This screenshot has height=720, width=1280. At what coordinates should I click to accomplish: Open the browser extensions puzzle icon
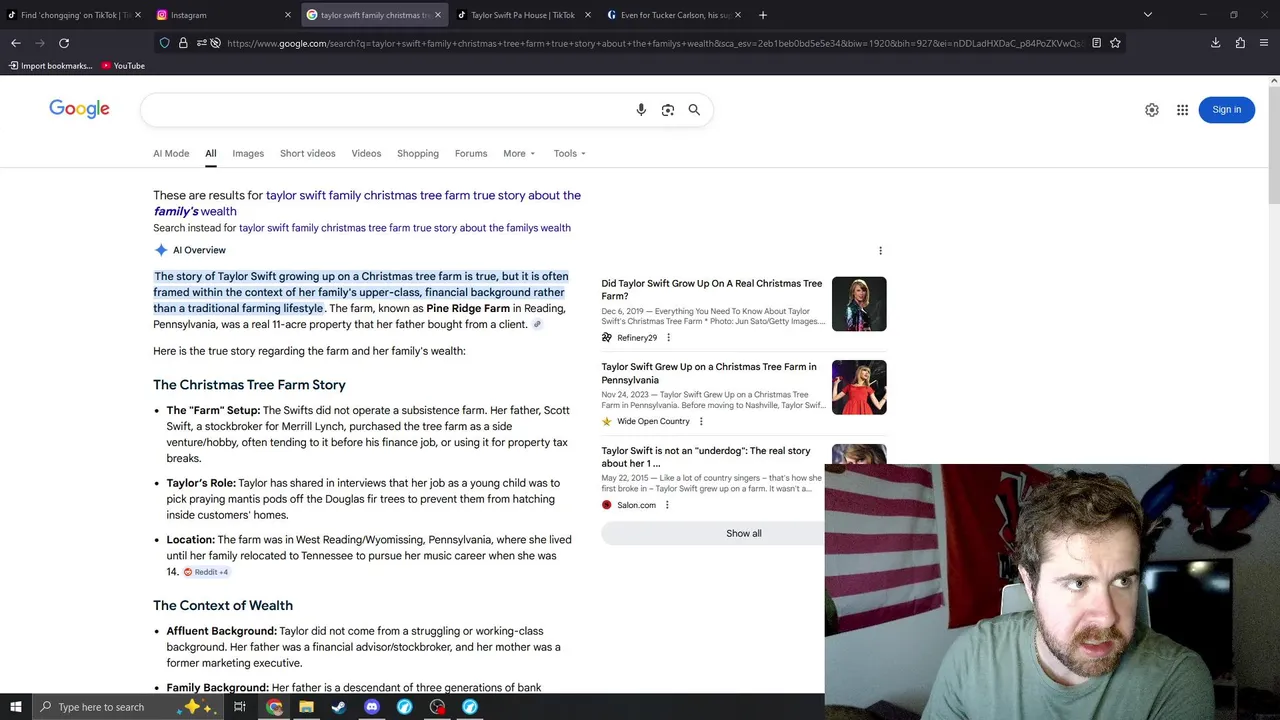(1240, 43)
